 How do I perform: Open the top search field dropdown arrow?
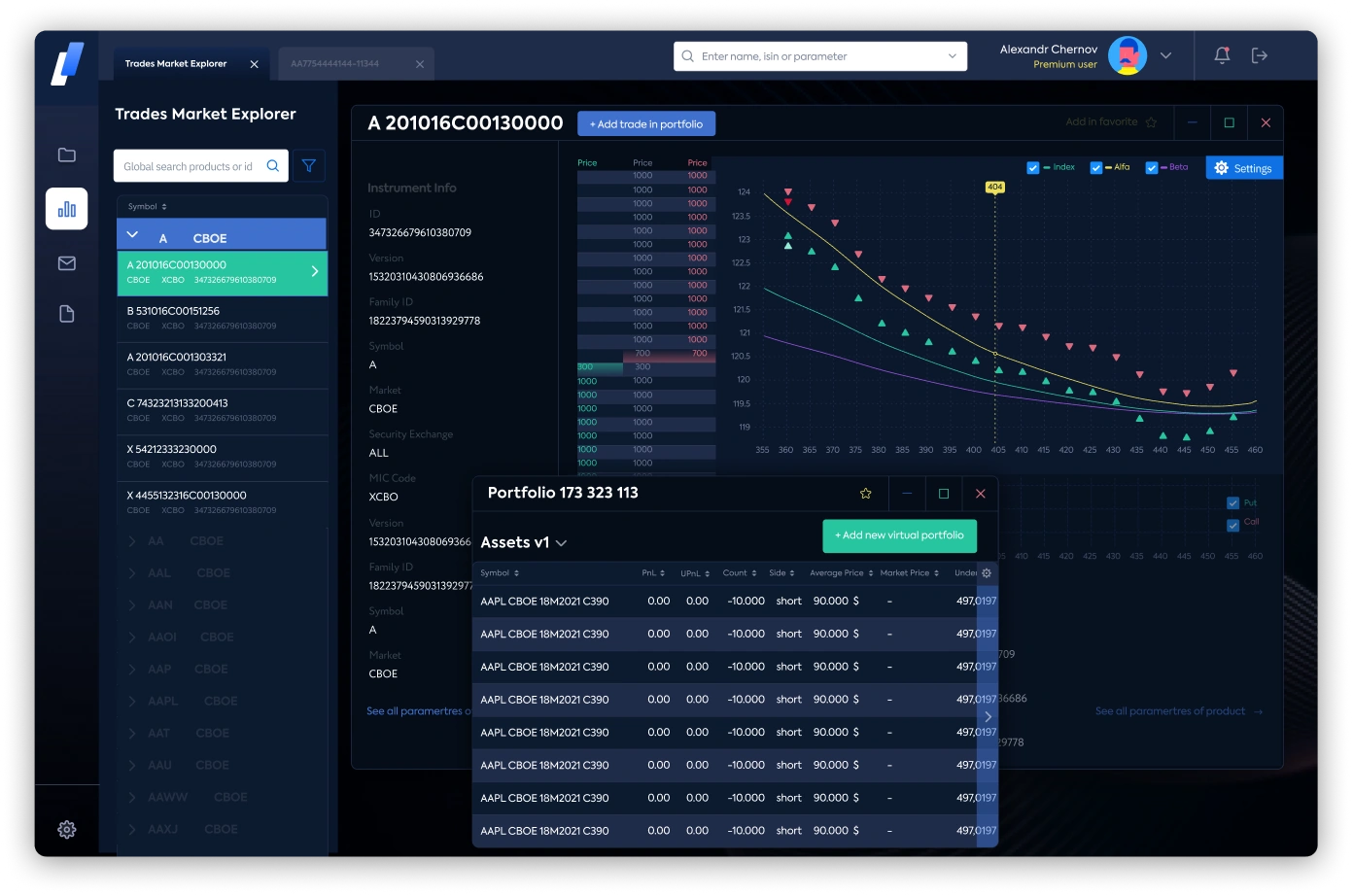click(953, 56)
